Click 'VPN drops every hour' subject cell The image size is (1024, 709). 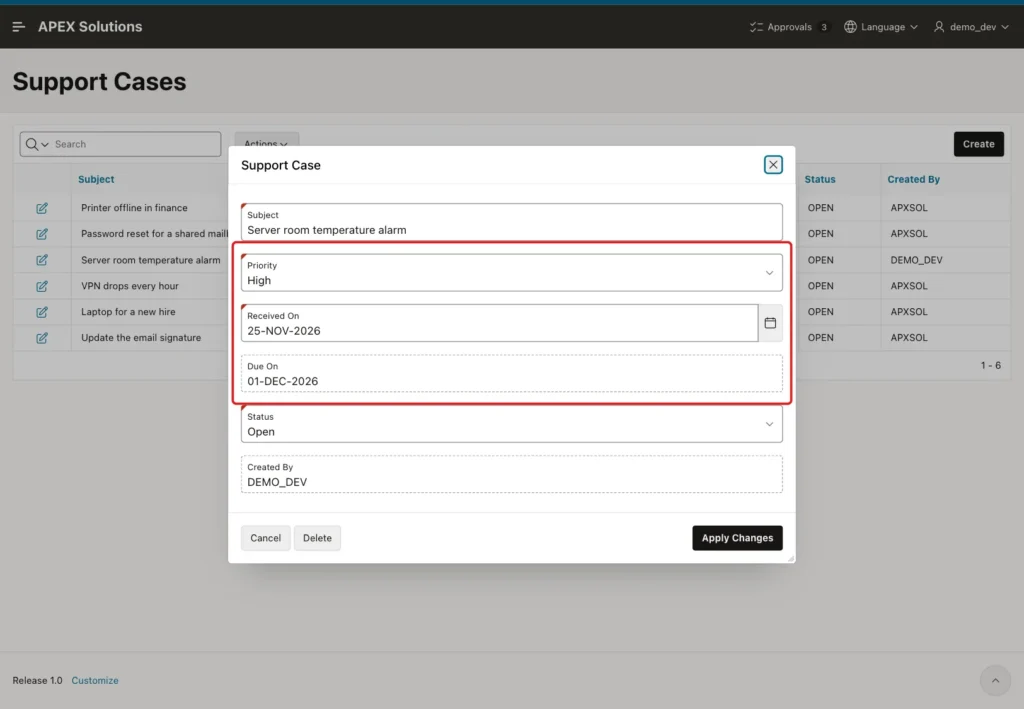129,286
